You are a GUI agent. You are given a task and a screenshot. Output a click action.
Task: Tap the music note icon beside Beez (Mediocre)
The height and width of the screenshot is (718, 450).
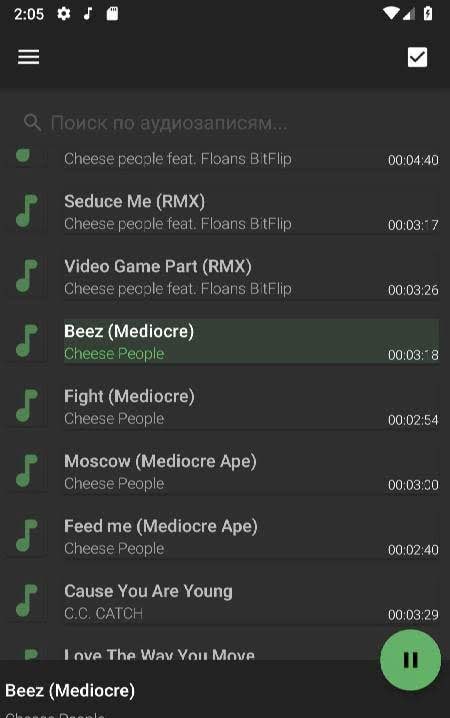(27, 342)
